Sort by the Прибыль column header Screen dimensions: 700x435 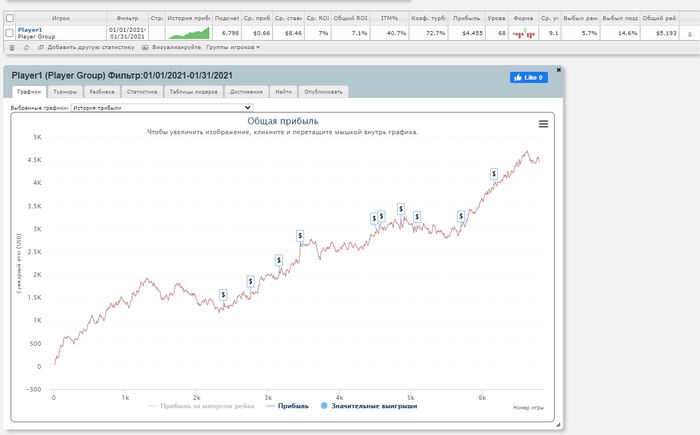coord(467,18)
